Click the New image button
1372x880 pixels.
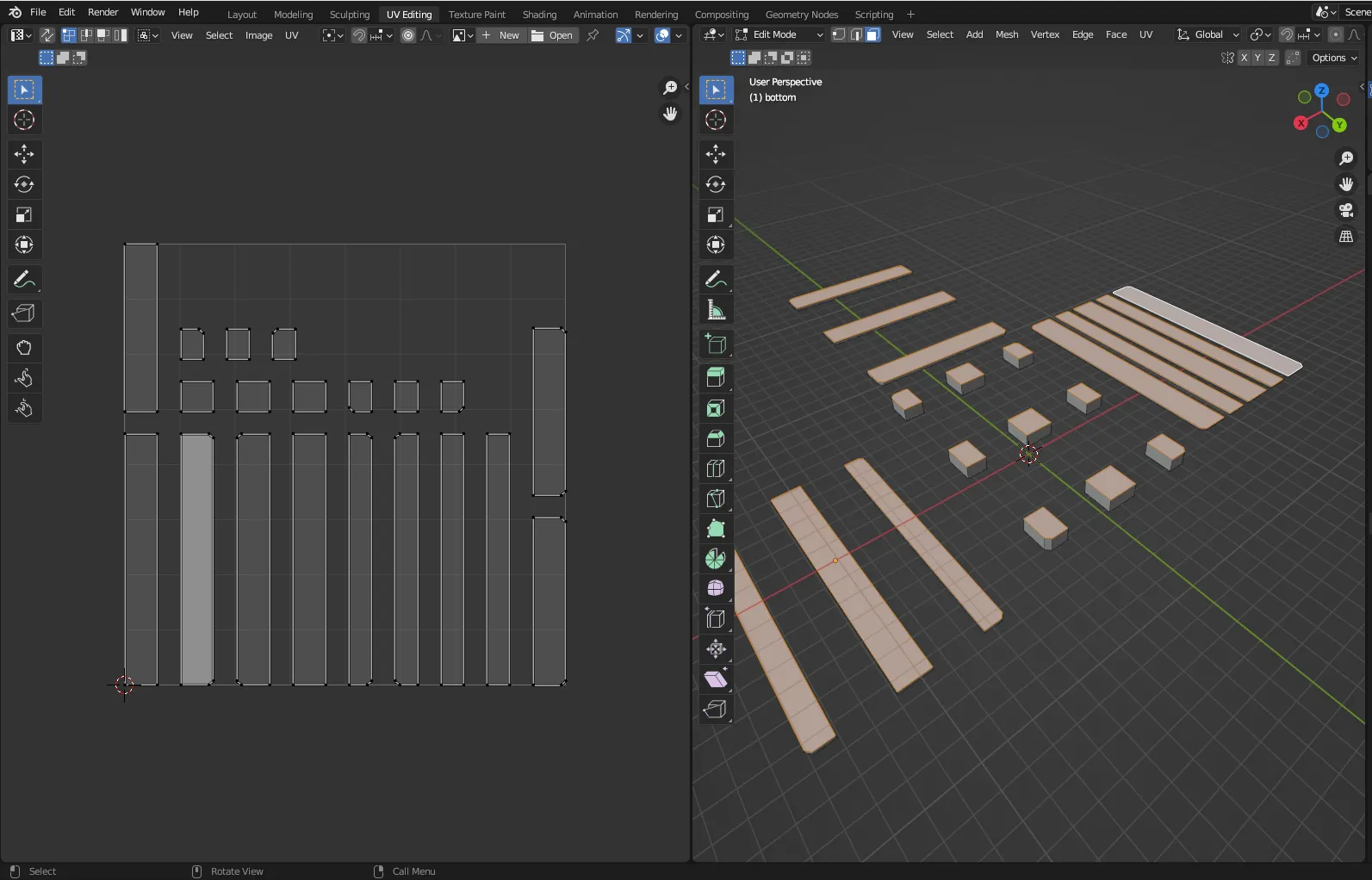[x=501, y=35]
